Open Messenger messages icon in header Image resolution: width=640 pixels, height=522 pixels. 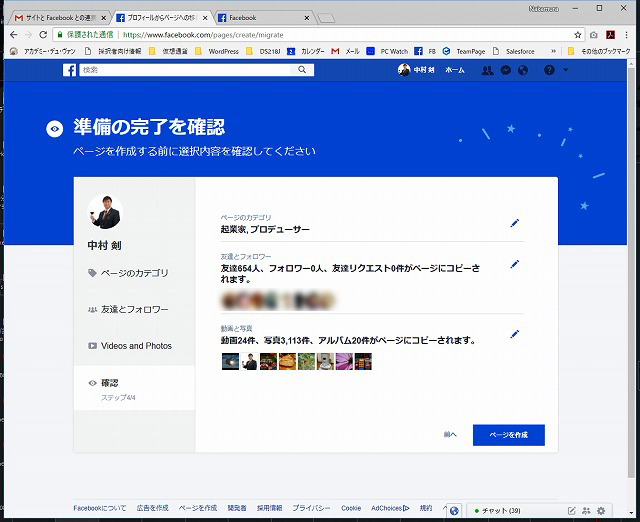(x=505, y=70)
